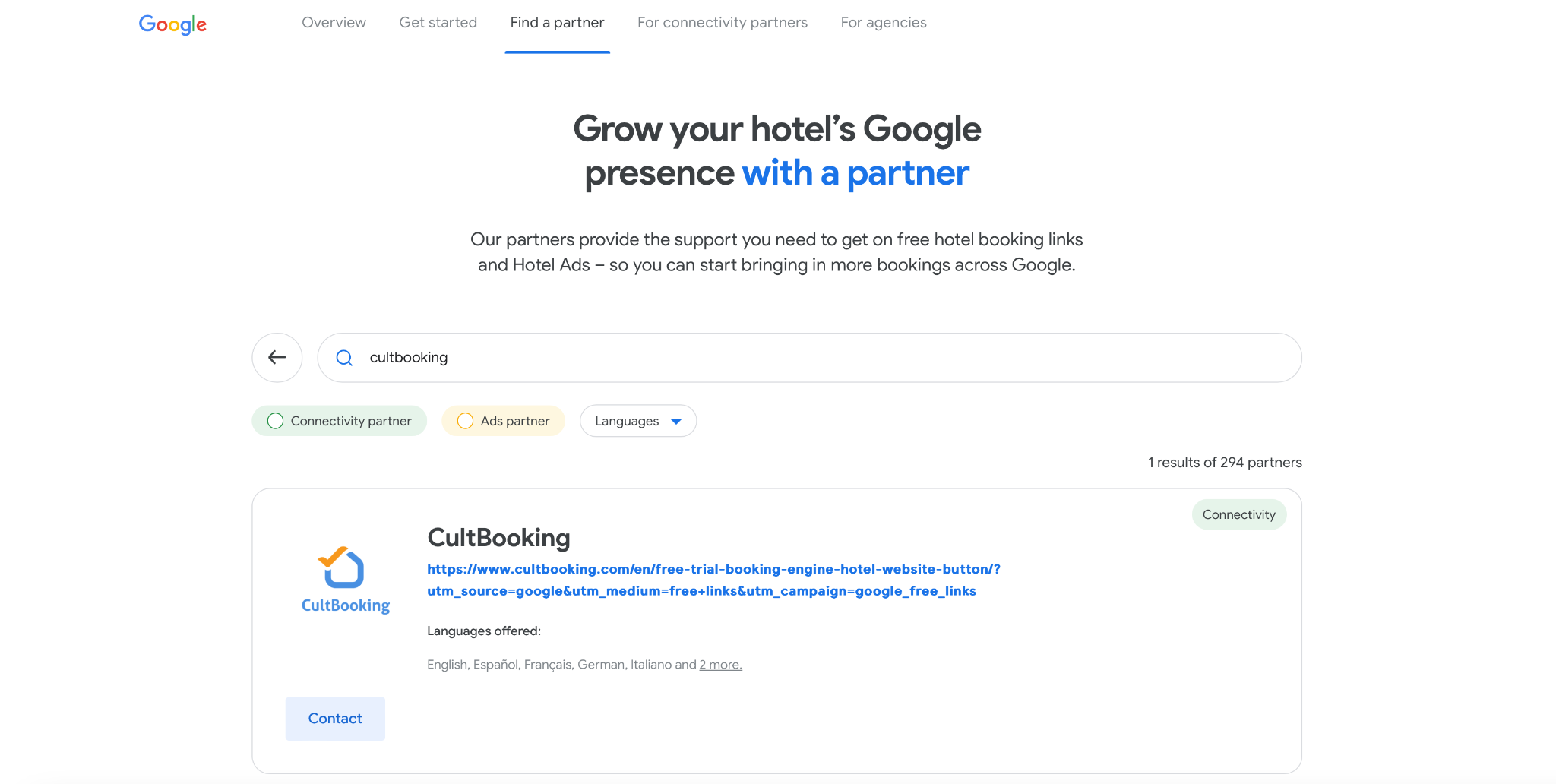This screenshot has width=1556, height=784.
Task: Go to For connectivity partners tab
Action: (723, 23)
